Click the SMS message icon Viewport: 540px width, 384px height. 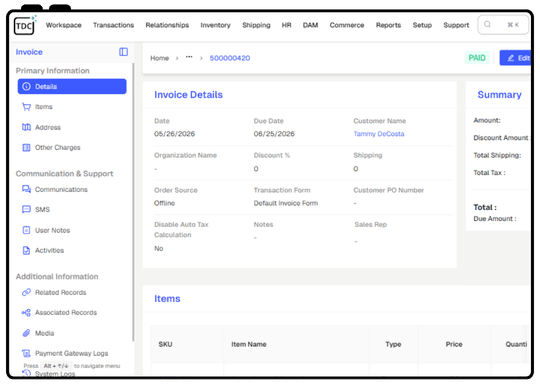[26, 209]
